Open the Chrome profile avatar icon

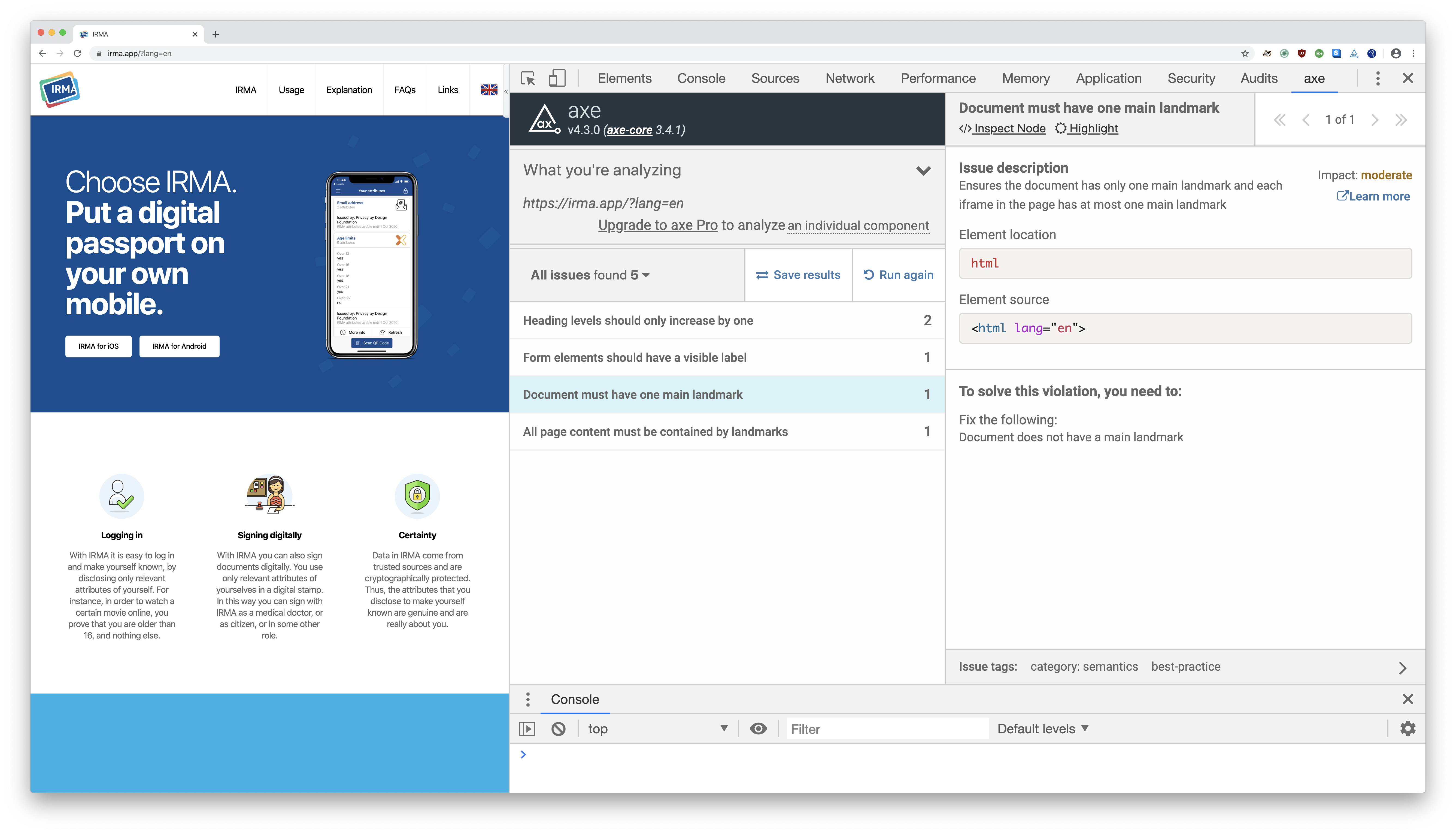(x=1396, y=53)
